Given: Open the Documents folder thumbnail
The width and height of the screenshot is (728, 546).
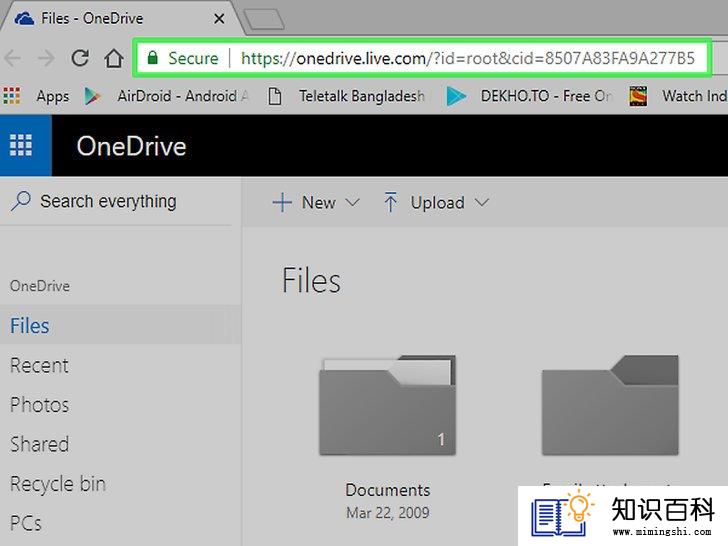Looking at the screenshot, I should [x=388, y=405].
